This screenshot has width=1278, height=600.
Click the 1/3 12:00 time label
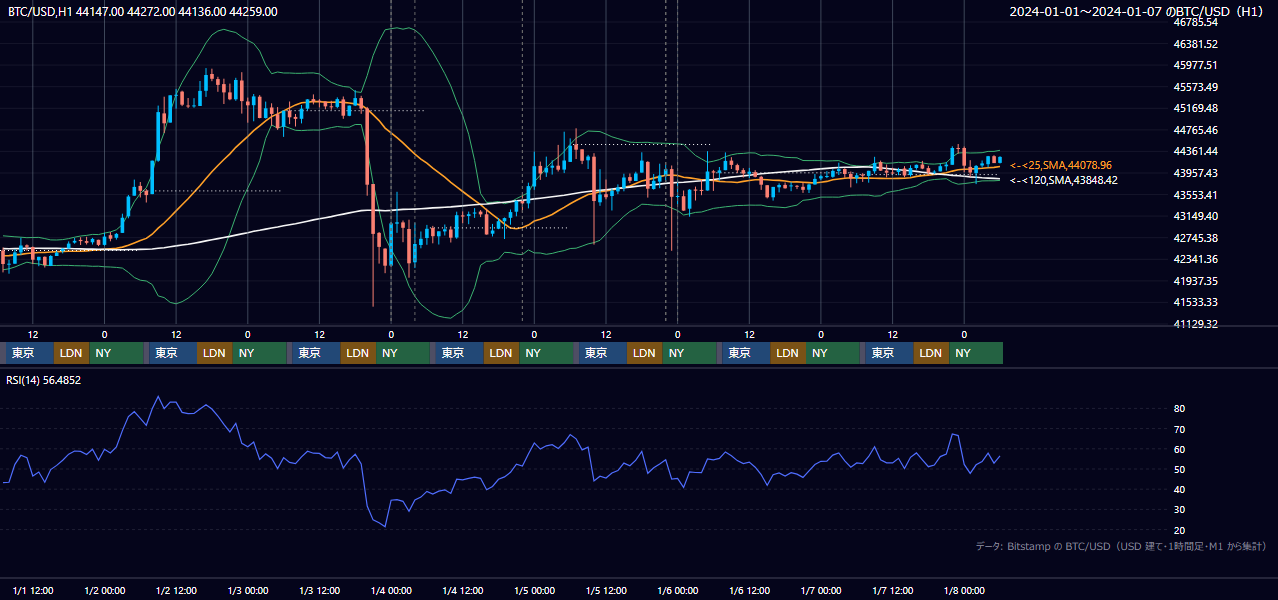[x=319, y=590]
